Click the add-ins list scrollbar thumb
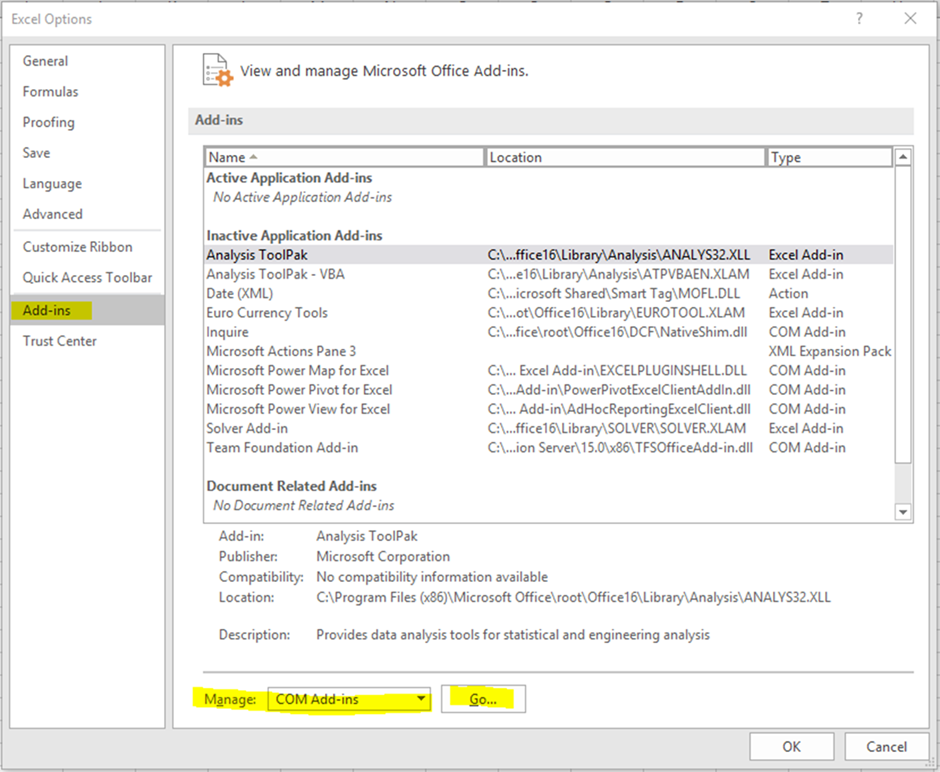The image size is (940, 772). coord(903,315)
